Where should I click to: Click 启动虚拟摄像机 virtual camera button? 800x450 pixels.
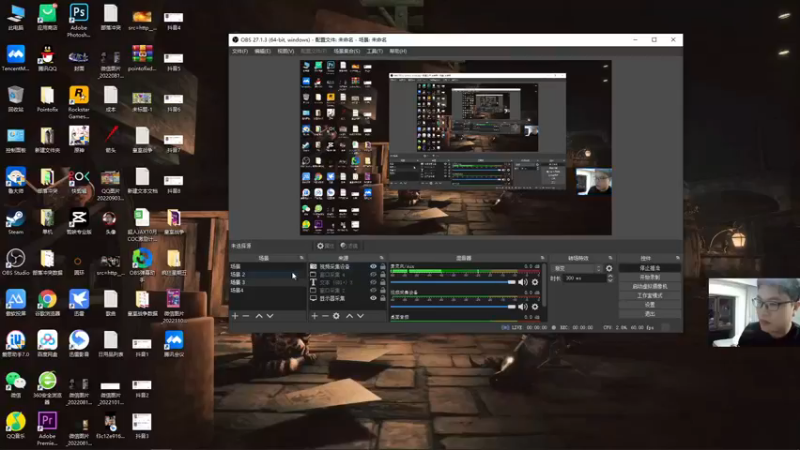tap(649, 287)
